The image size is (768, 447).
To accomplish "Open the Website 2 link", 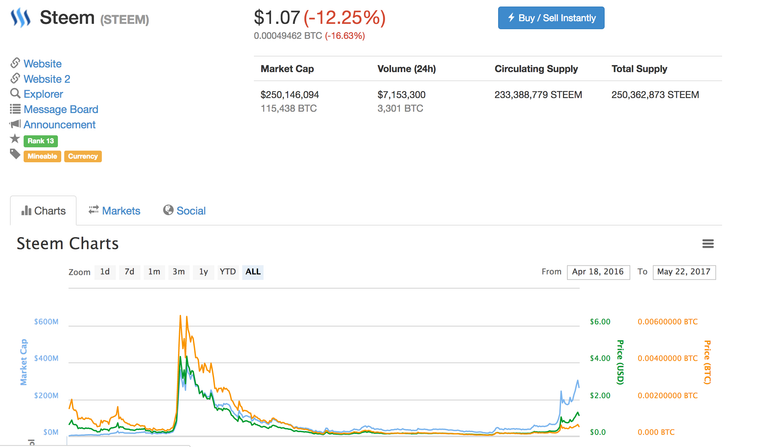I will [47, 79].
